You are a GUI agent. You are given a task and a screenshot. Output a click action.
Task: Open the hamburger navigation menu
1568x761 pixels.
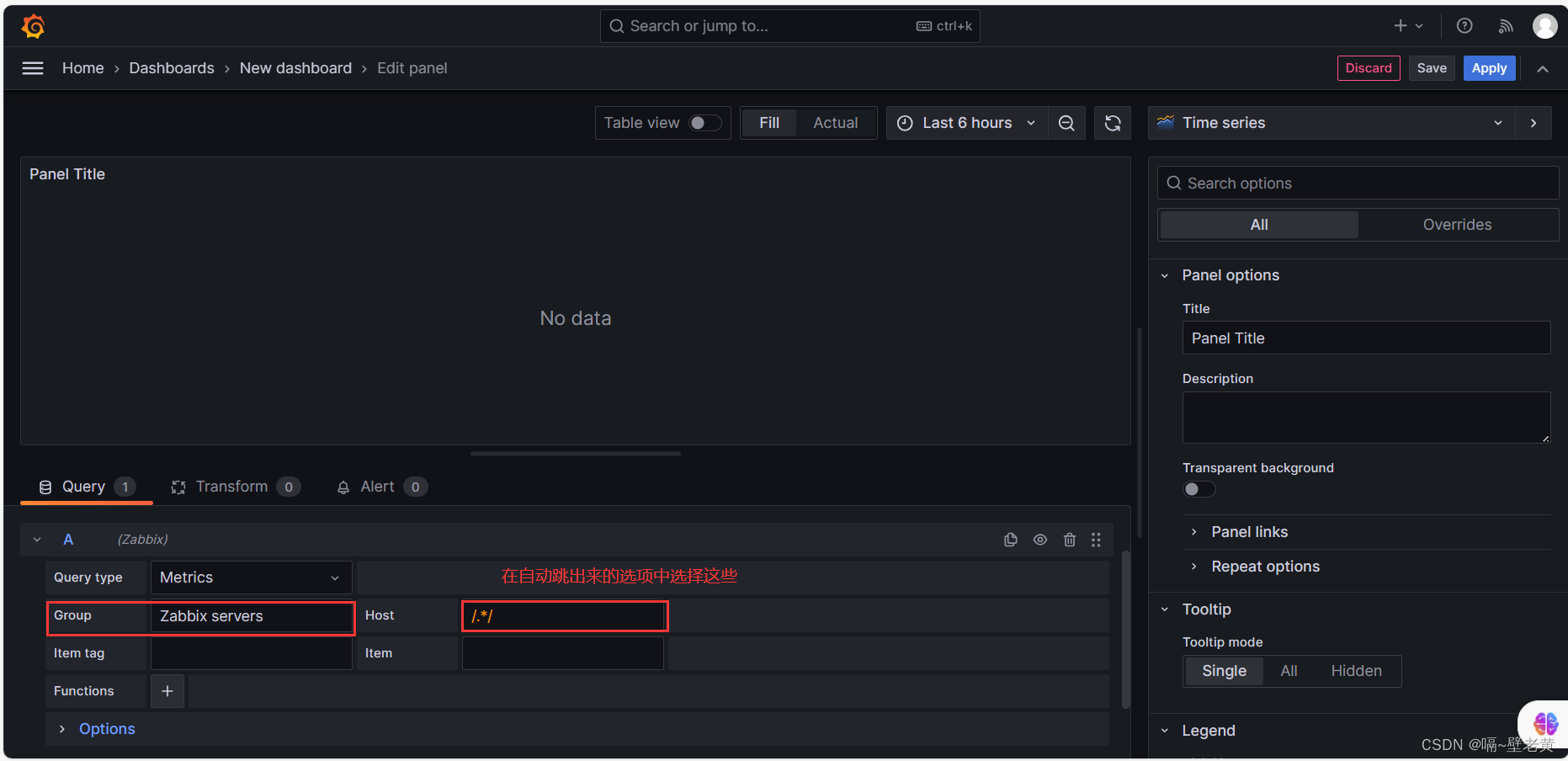click(33, 68)
